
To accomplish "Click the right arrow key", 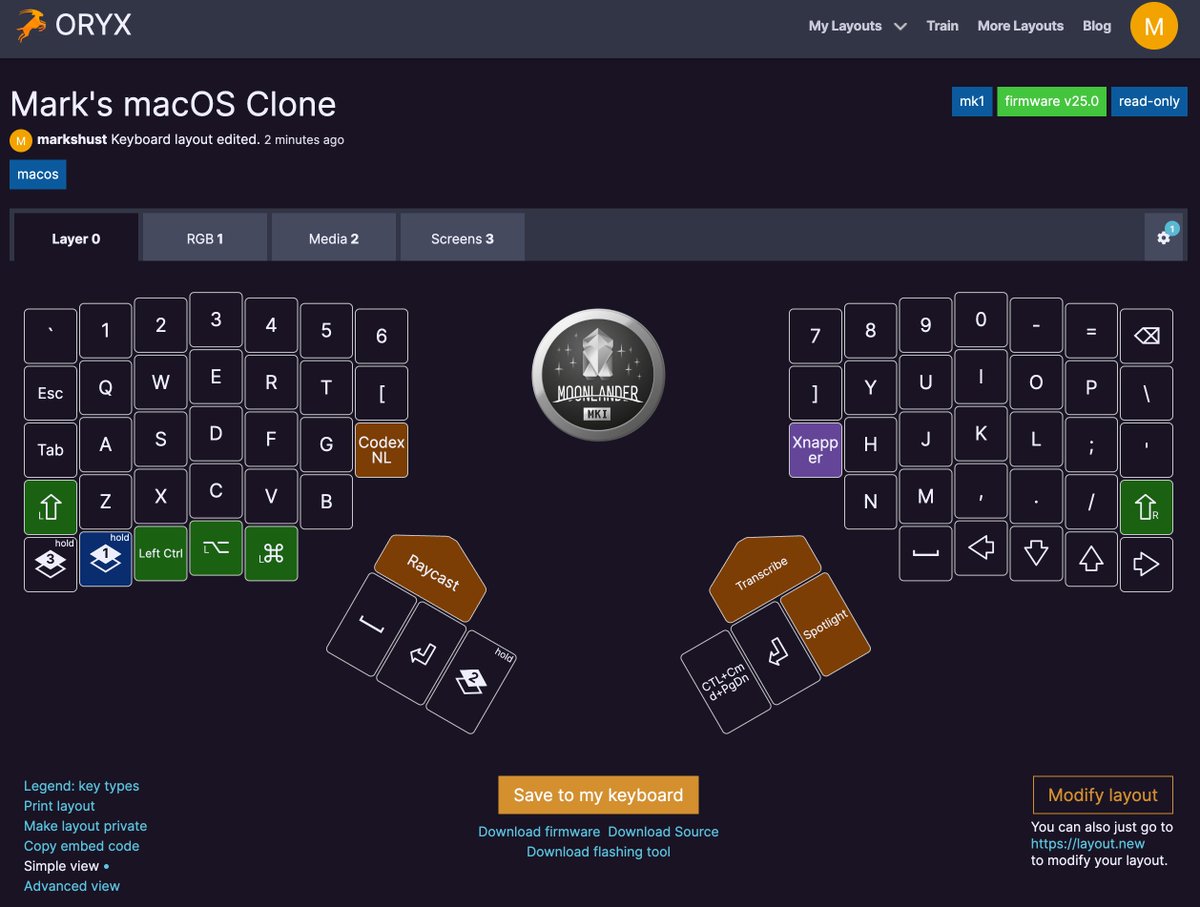I will point(1146,564).
